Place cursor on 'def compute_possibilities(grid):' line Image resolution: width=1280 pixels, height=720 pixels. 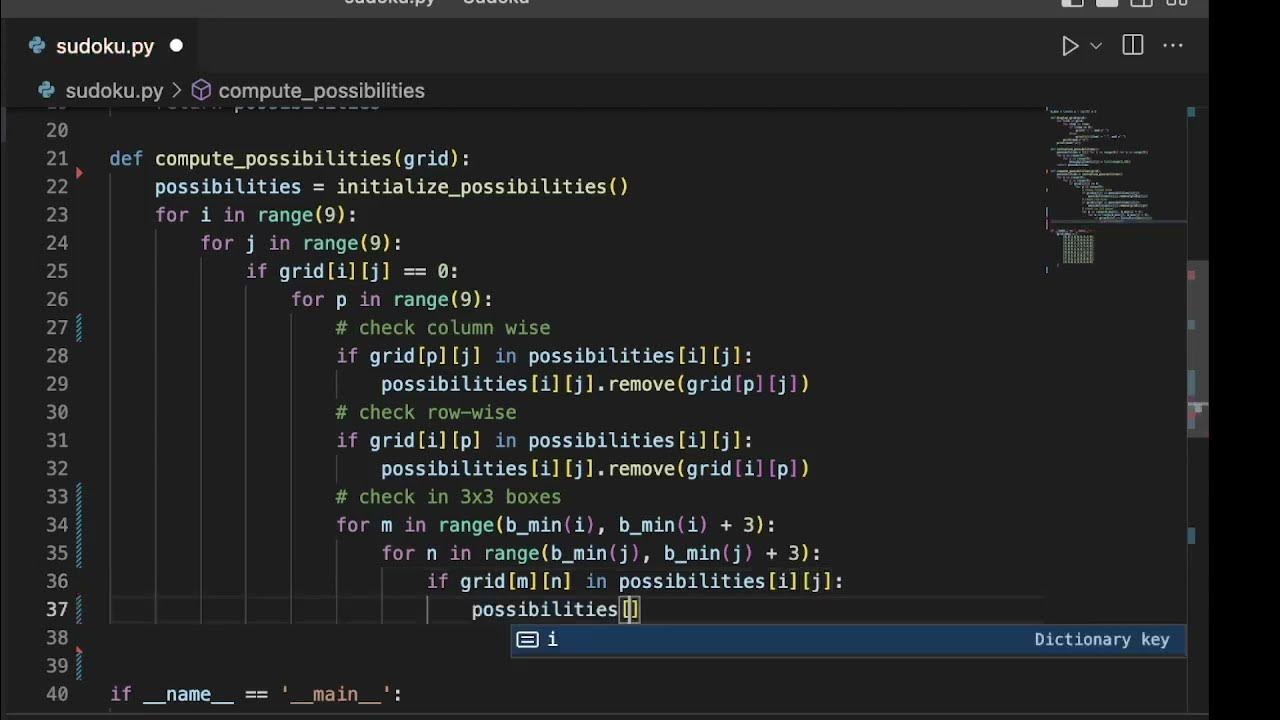290,159
